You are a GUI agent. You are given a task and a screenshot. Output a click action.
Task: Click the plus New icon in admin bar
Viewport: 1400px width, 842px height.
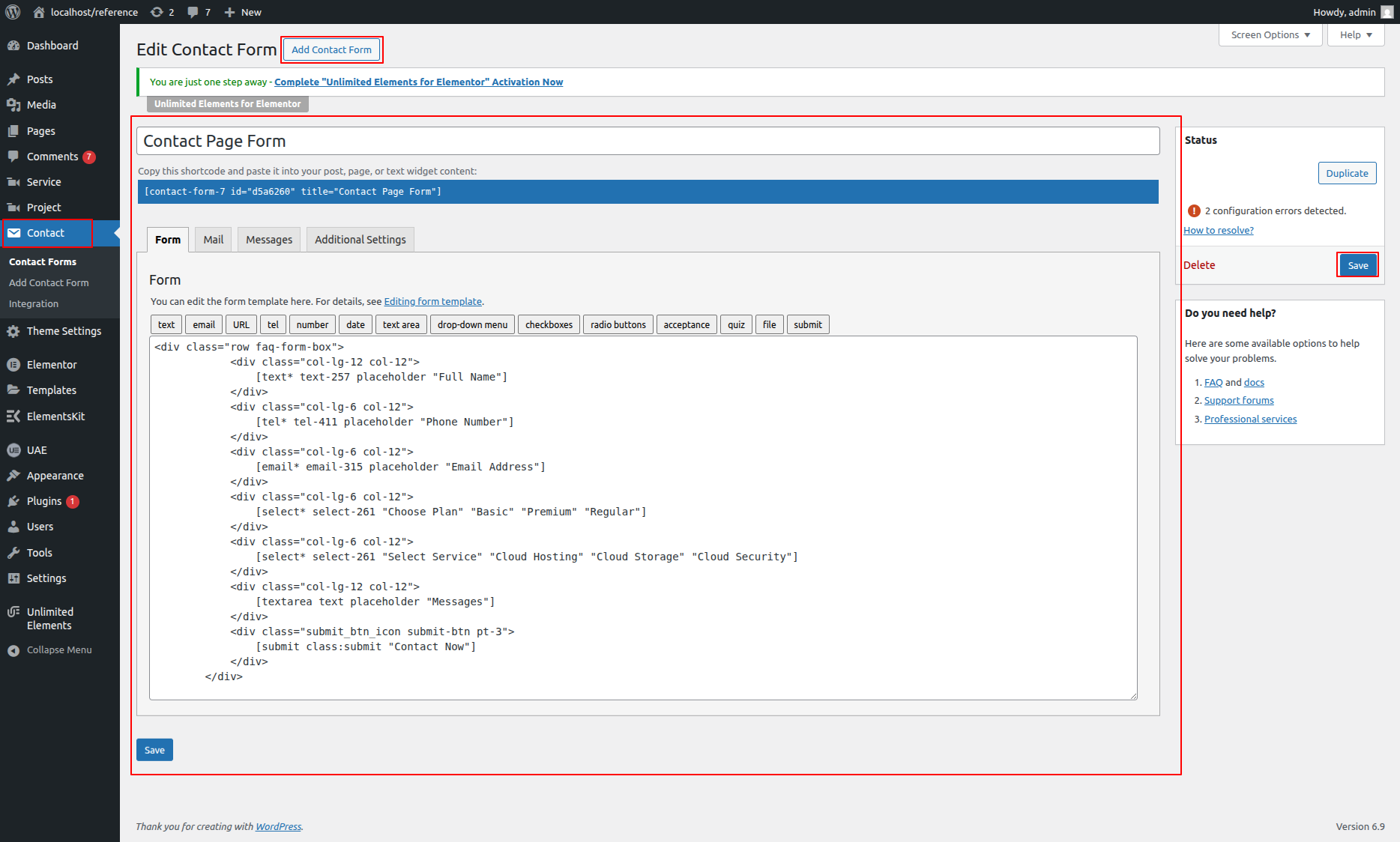click(x=230, y=12)
